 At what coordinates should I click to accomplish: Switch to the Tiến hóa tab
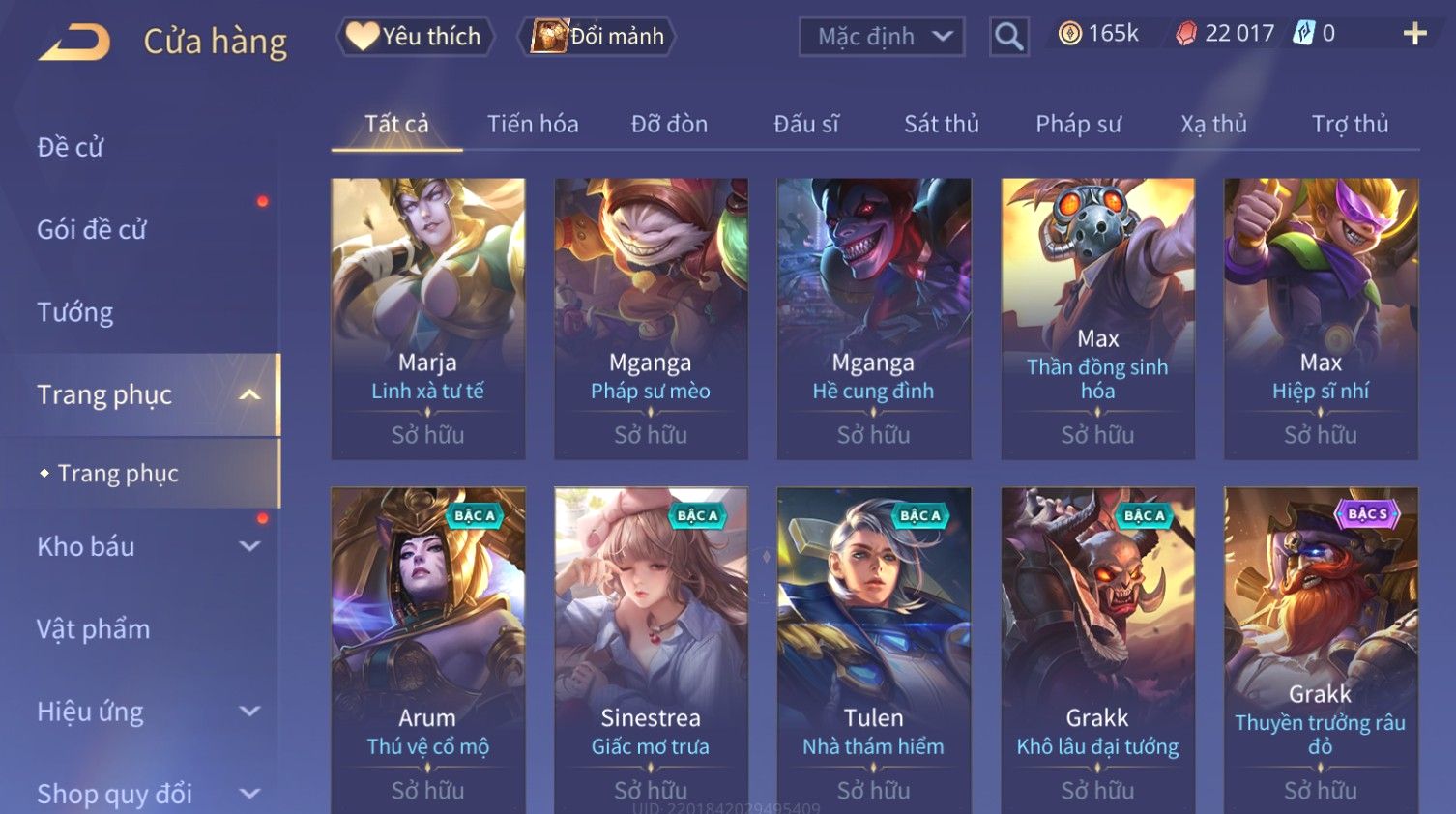(x=533, y=124)
